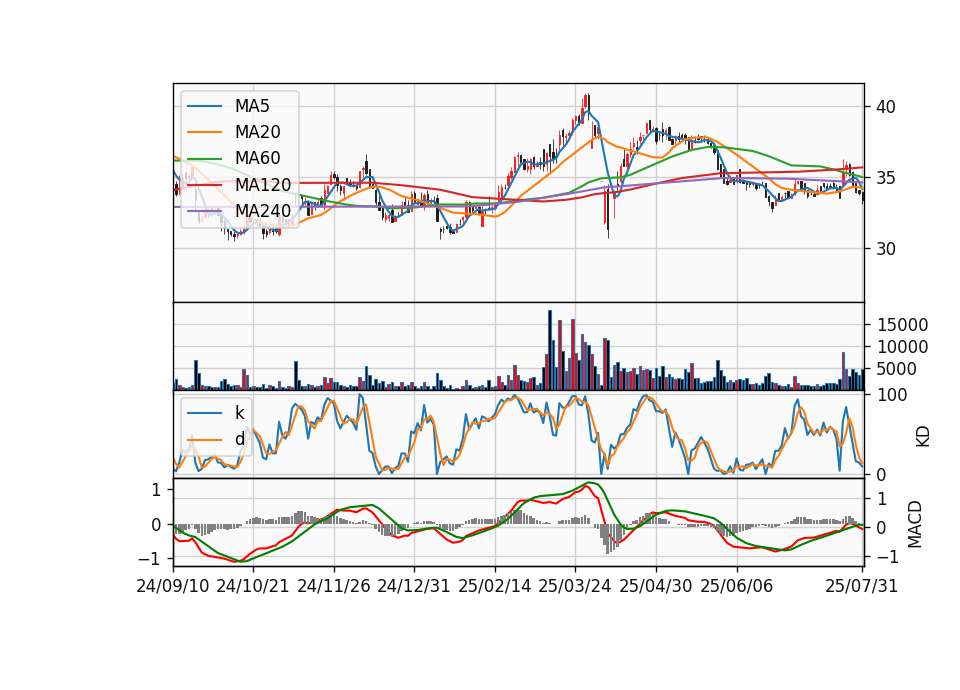Click the volume axis value 5000
The image size is (960, 690).
[x=897, y=369]
